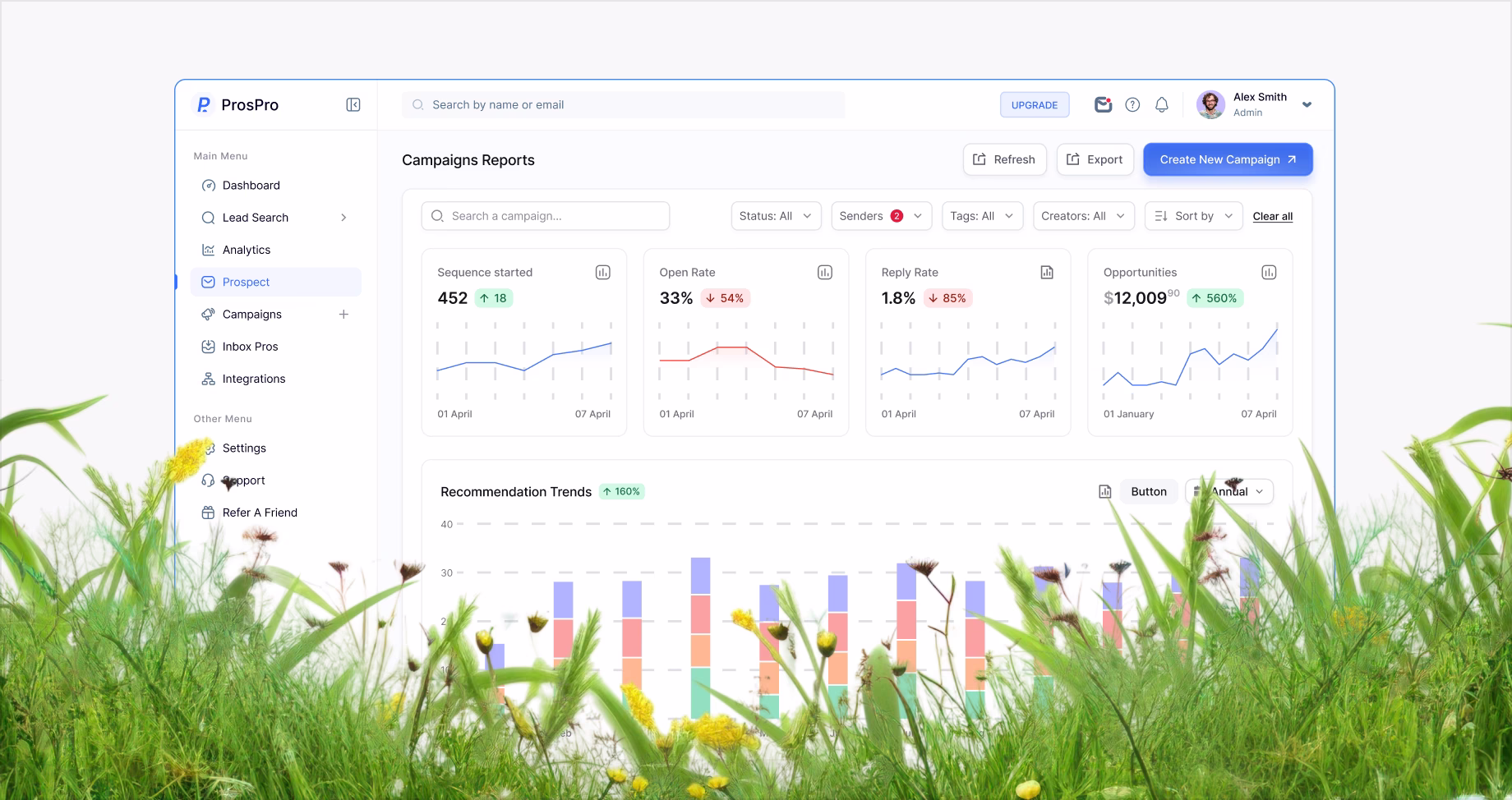Click Create New Campaign button
This screenshot has width=1512, height=800.
tap(1228, 159)
